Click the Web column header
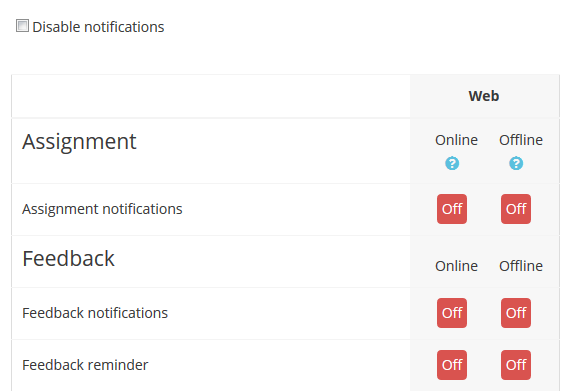Screen dimensions: 575x391 (x=484, y=96)
